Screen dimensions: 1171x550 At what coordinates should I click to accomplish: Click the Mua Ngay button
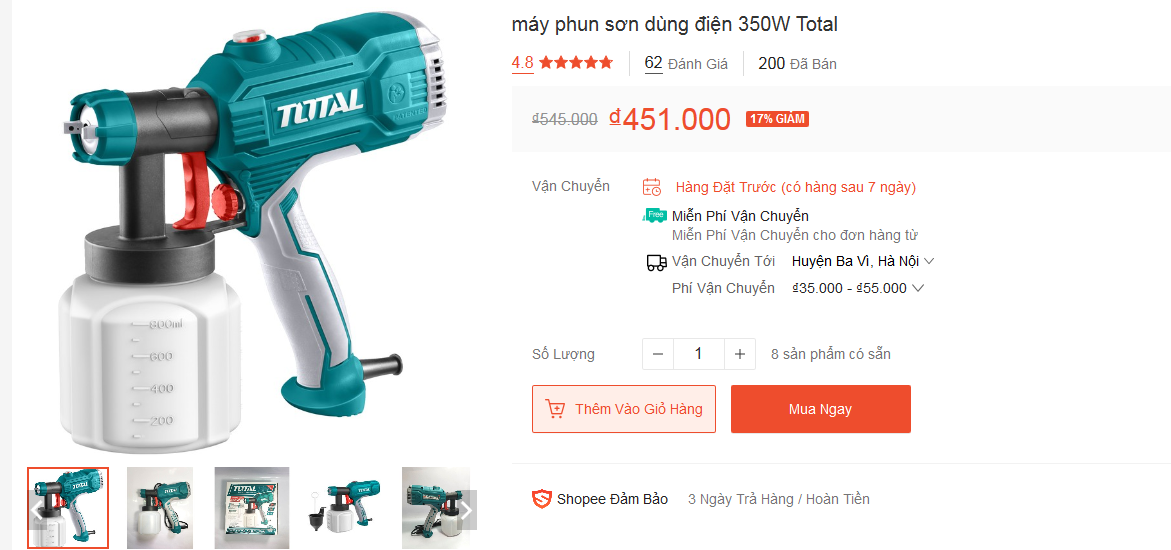point(821,409)
